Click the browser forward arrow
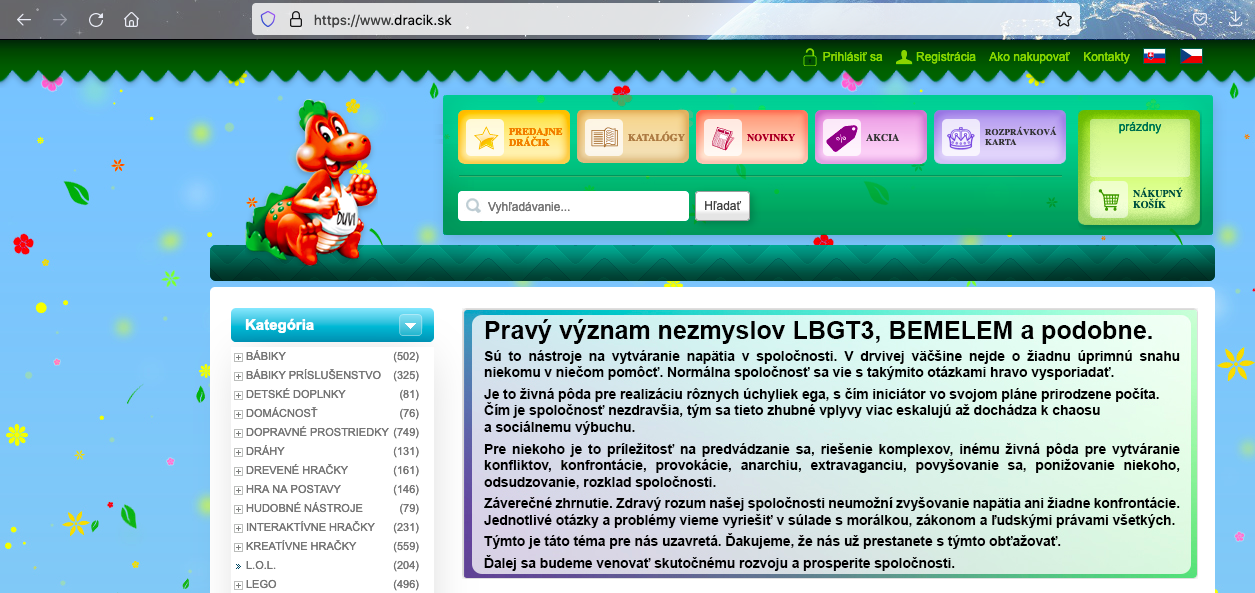Viewport: 1255px width, 593px height. click(x=60, y=19)
